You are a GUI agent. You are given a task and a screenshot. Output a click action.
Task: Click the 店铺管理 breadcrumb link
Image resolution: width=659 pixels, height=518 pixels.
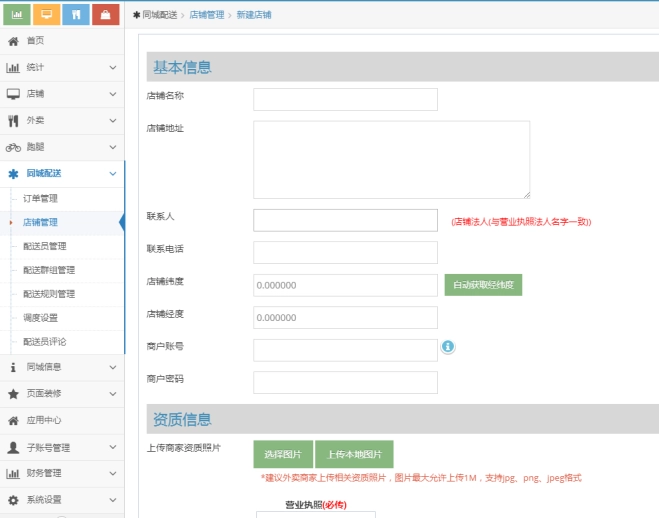pos(207,15)
